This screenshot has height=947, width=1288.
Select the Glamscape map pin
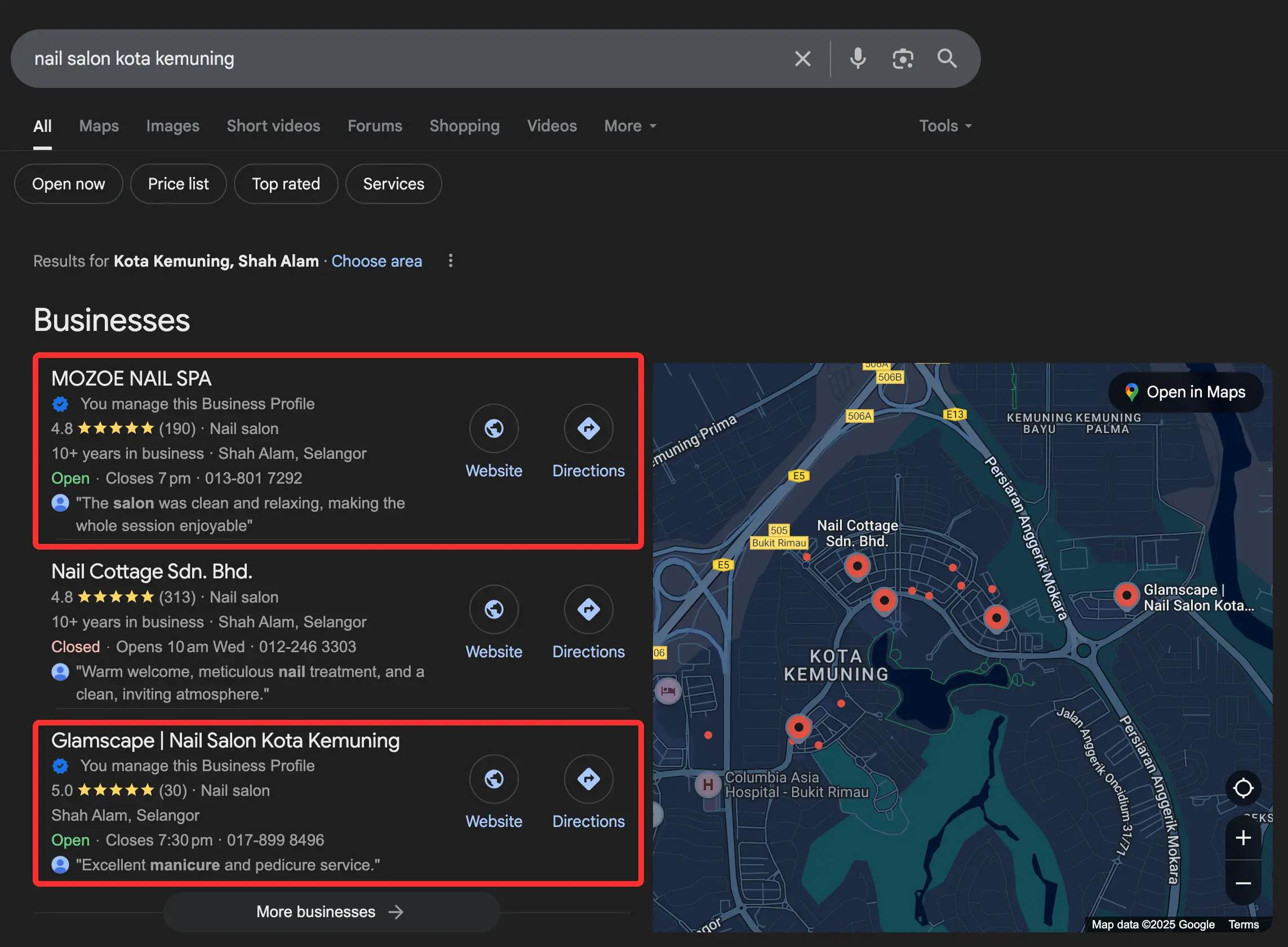(x=1126, y=596)
